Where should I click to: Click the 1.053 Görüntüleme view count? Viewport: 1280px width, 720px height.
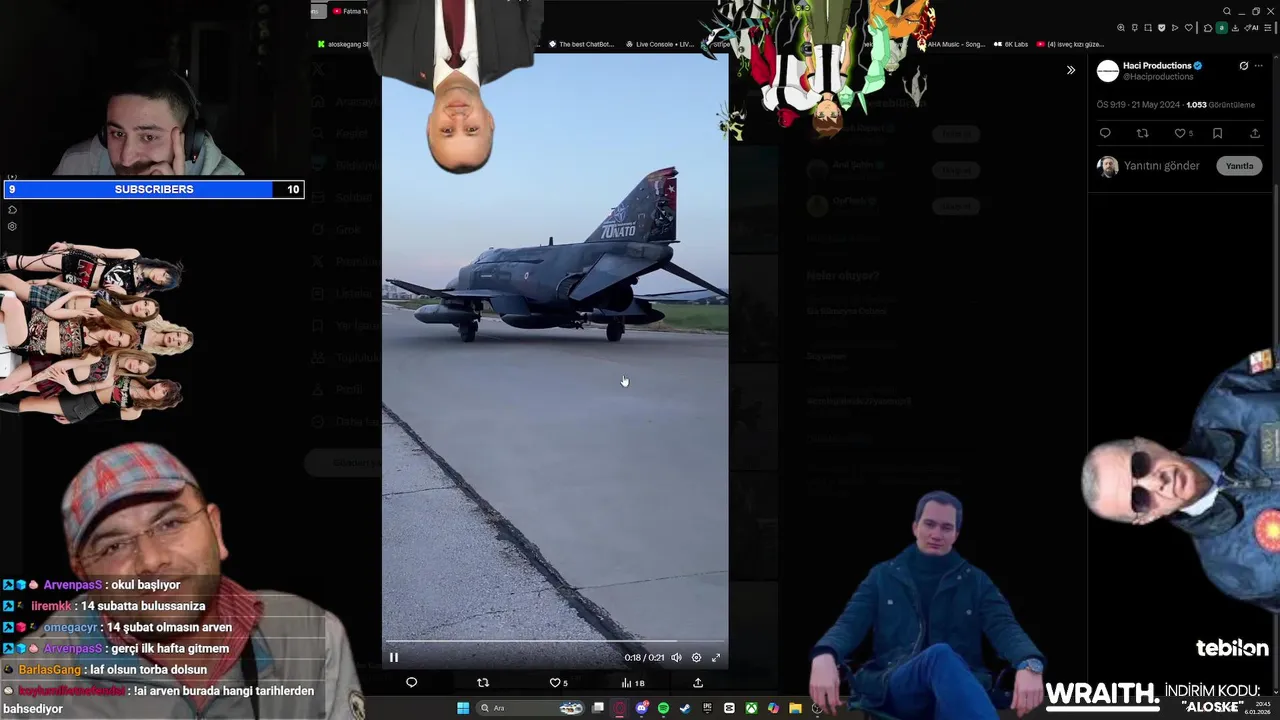(x=1220, y=105)
